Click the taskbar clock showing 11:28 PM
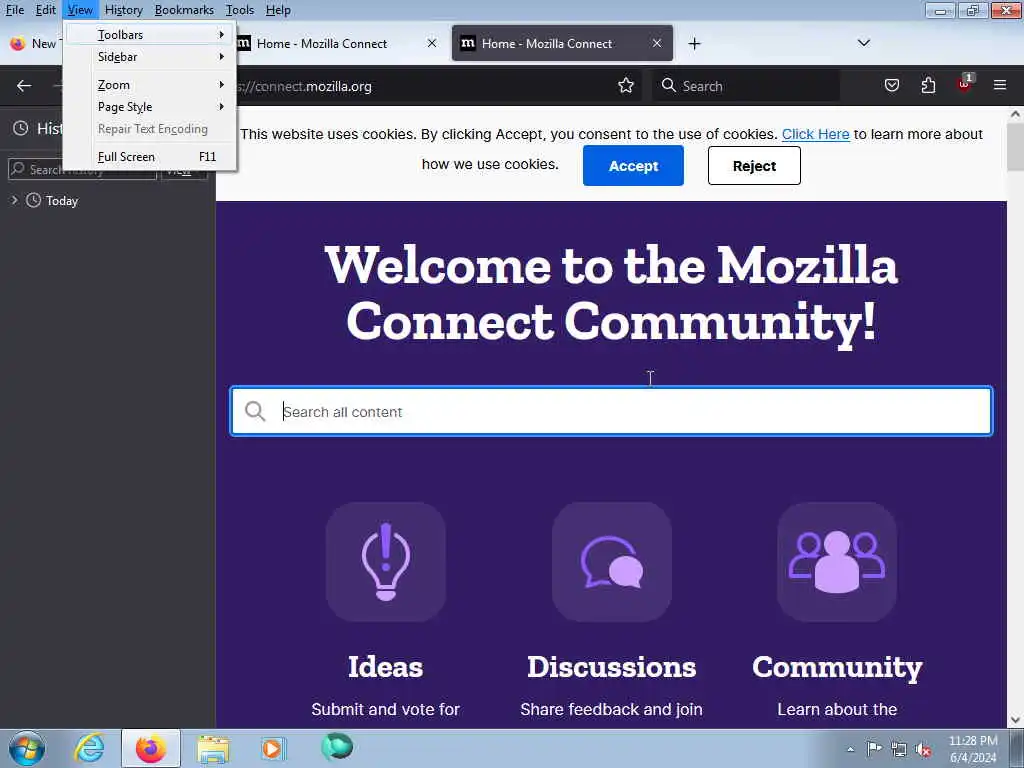 click(973, 749)
